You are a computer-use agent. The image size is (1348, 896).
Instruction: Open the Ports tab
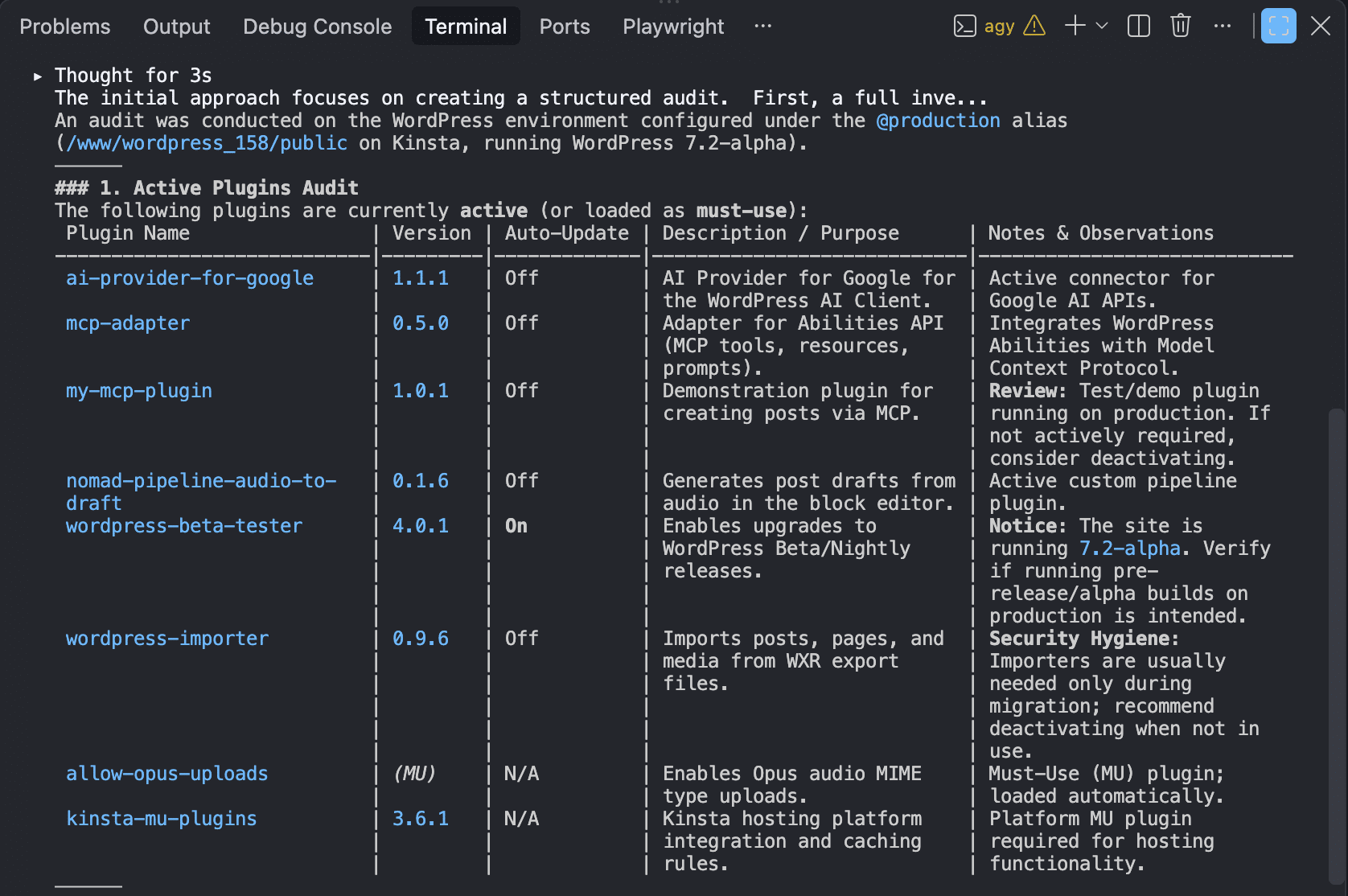pyautogui.click(x=565, y=27)
